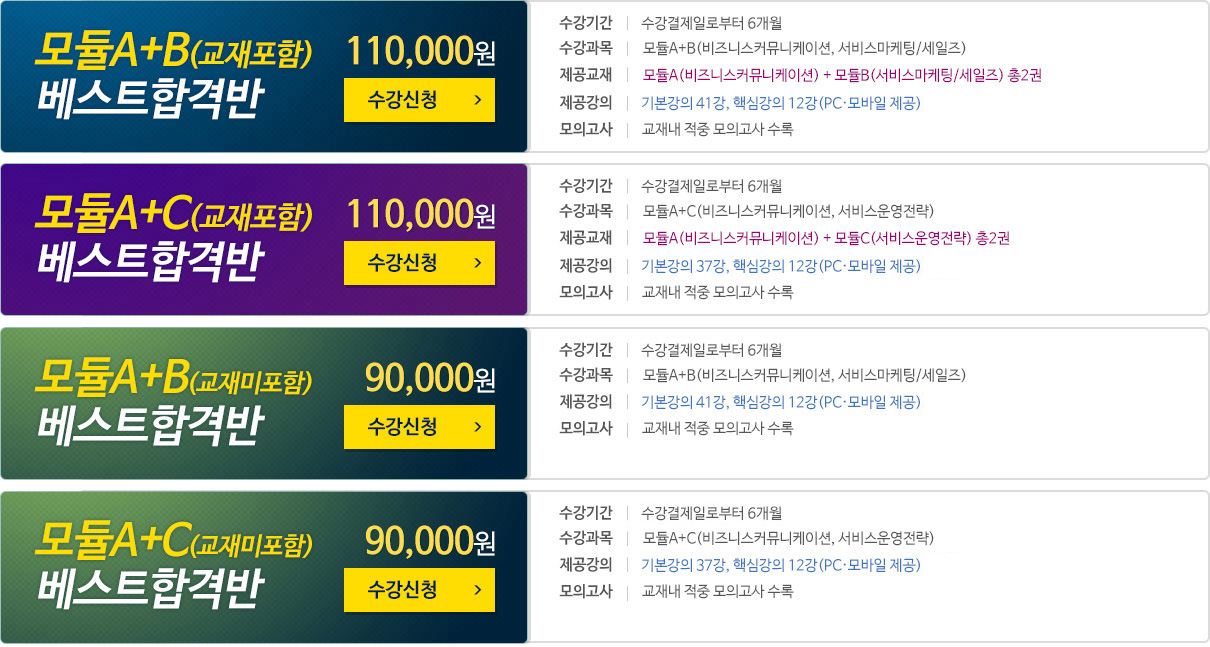Image resolution: width=1210 pixels, height=647 pixels.
Task: Select the purple 모듈A+C(교재포함) 베스트합격반 banner title
Action: 175,239
